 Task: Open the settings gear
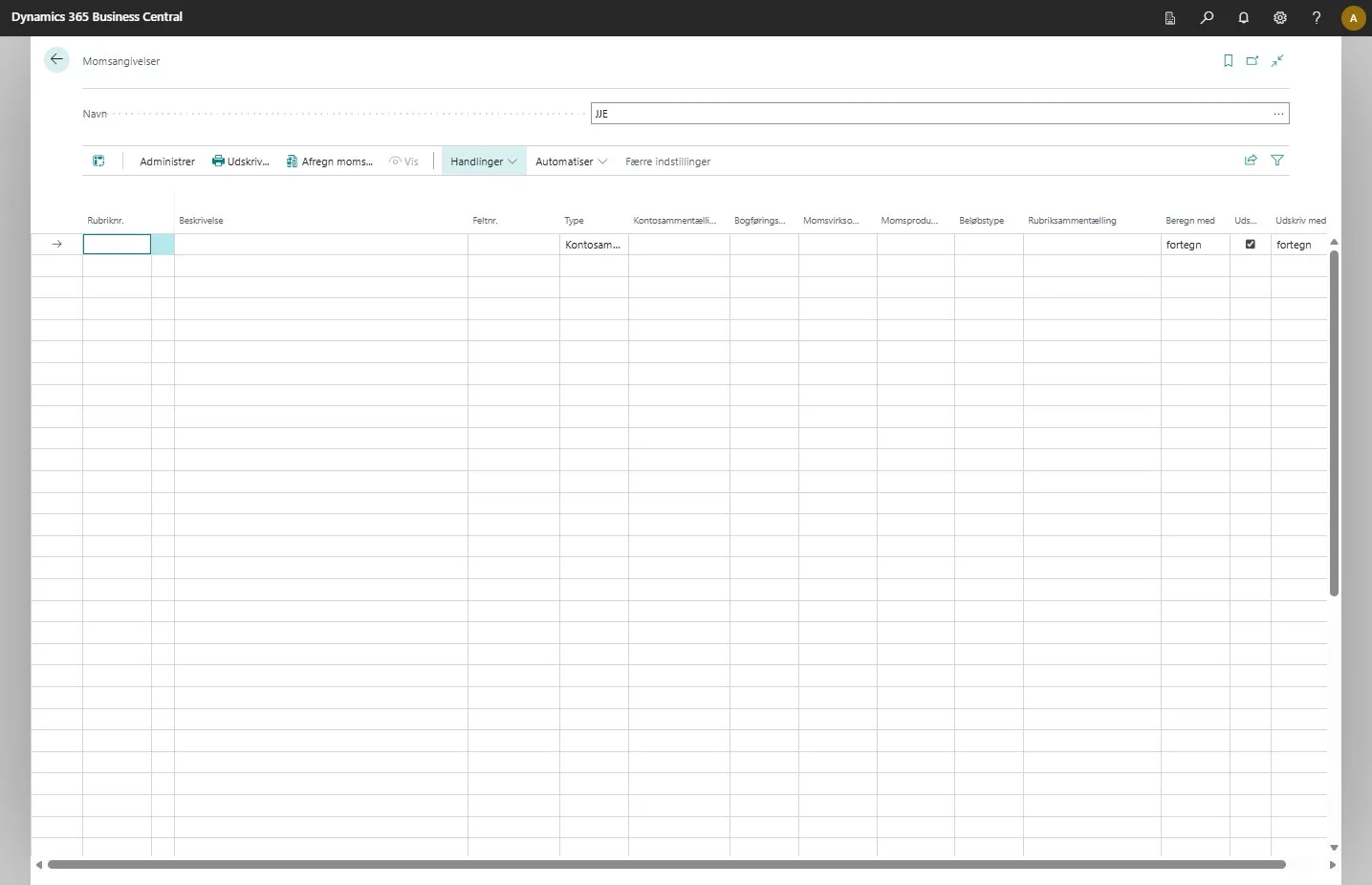click(1280, 18)
